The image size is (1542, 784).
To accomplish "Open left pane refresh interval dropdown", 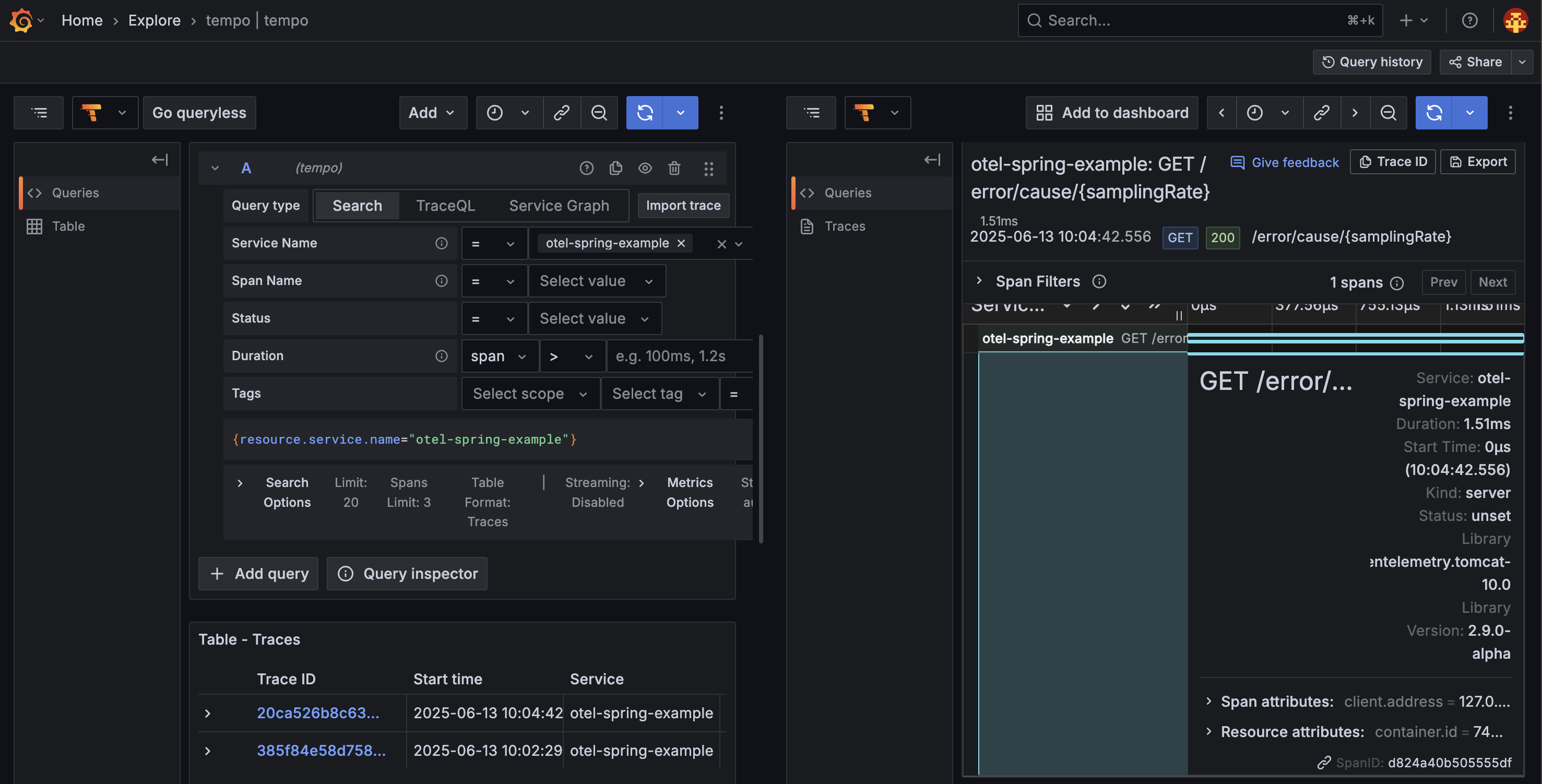I will 681,113.
